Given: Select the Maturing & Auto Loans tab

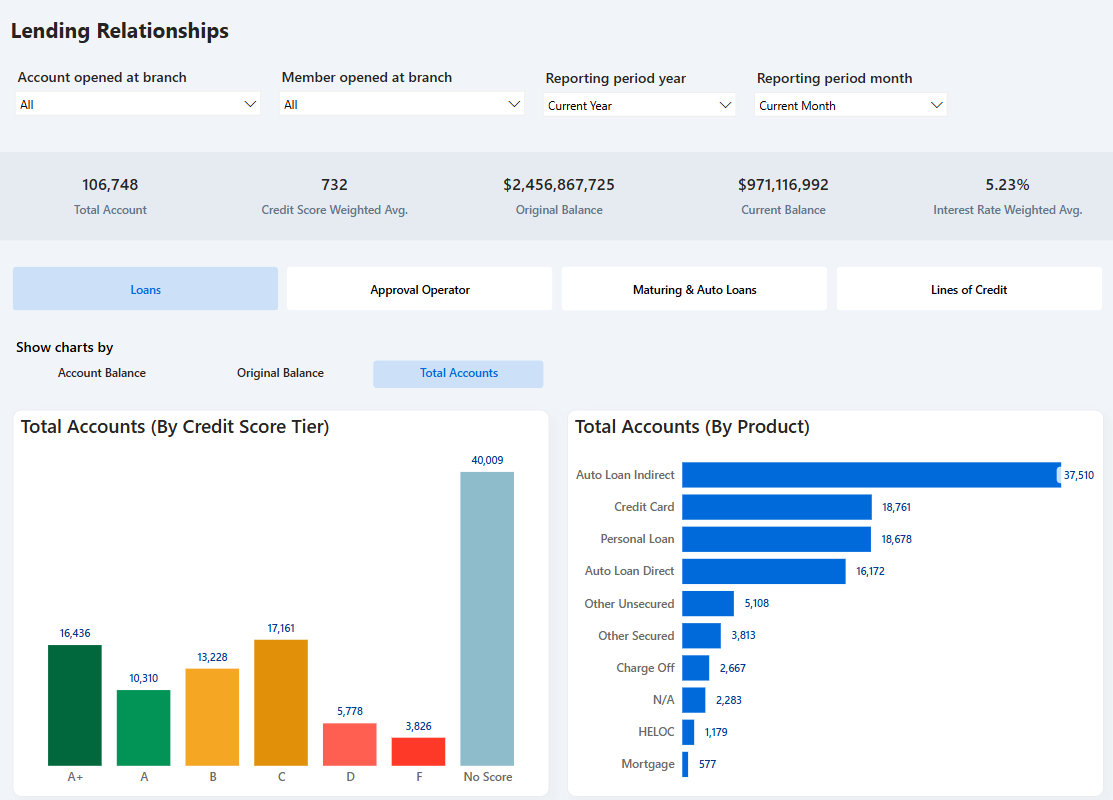Looking at the screenshot, I should (694, 289).
